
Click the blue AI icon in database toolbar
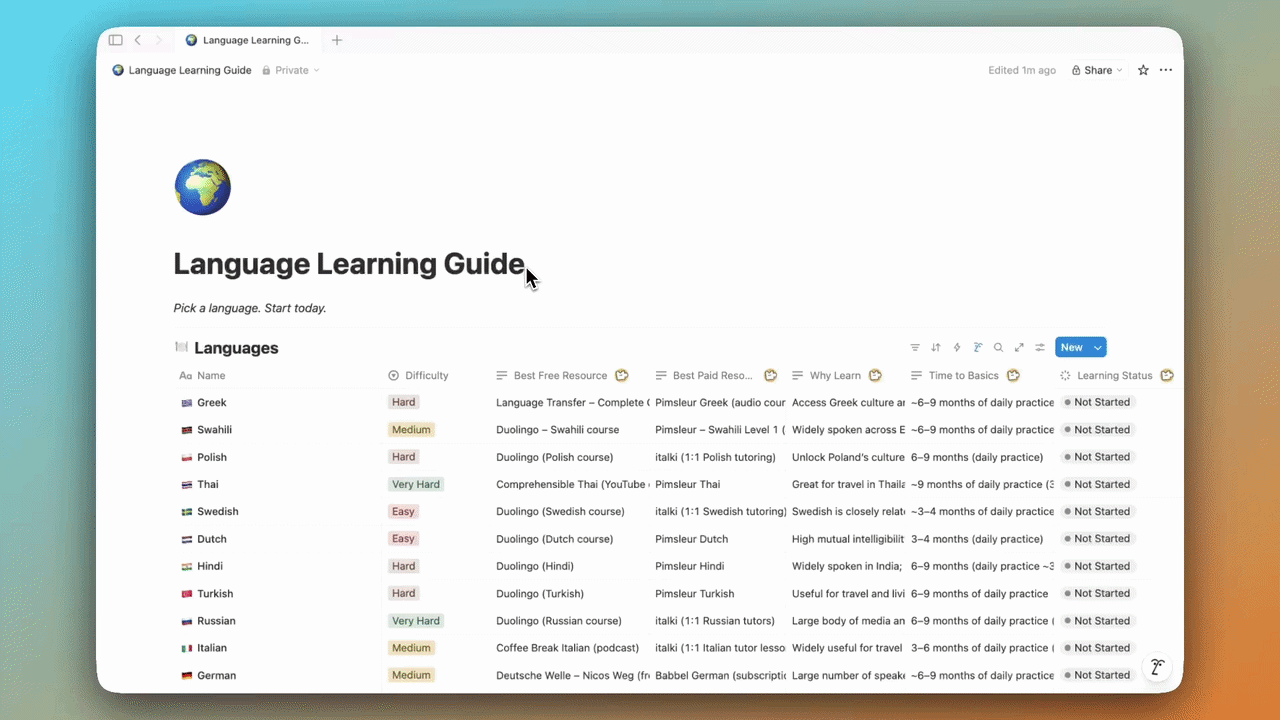(978, 348)
